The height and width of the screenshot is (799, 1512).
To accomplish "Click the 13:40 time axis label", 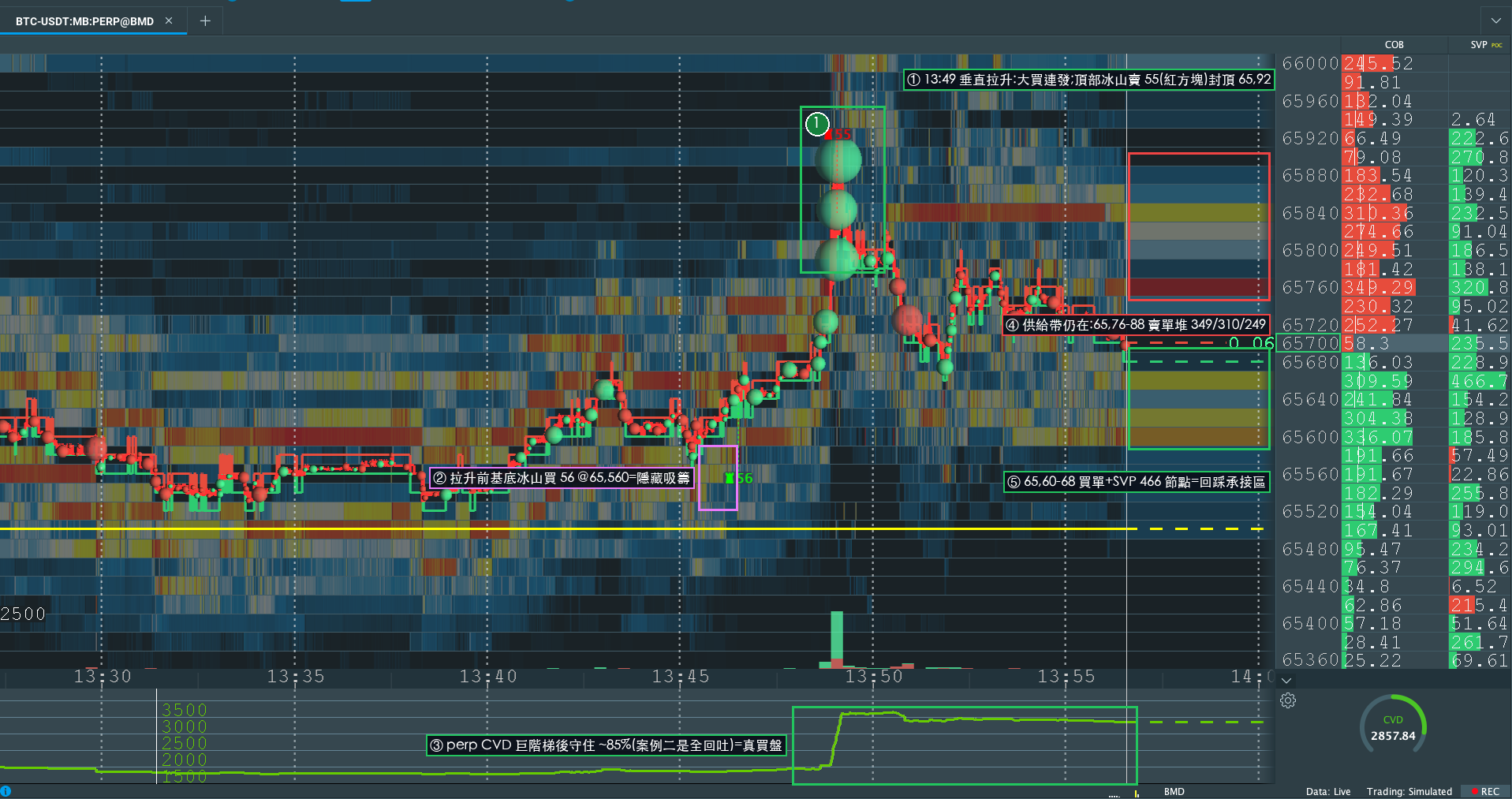I will [488, 677].
